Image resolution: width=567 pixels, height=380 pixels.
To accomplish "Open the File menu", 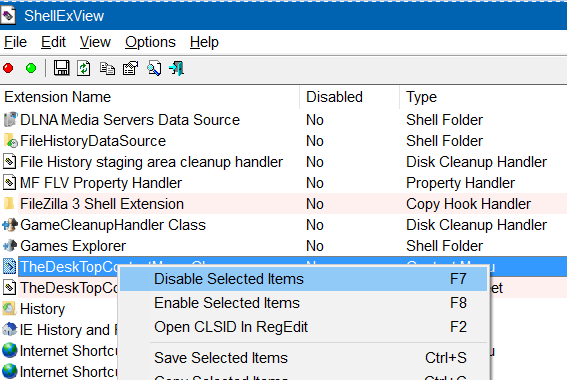I will [x=16, y=42].
